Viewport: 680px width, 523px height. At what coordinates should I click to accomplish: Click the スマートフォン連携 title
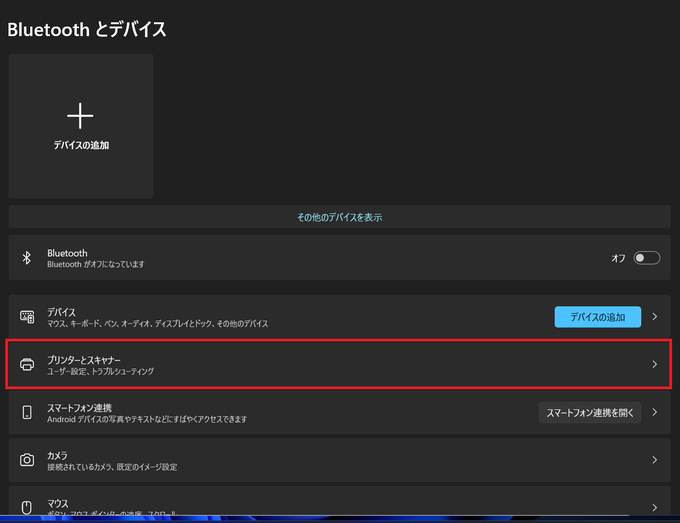79,408
